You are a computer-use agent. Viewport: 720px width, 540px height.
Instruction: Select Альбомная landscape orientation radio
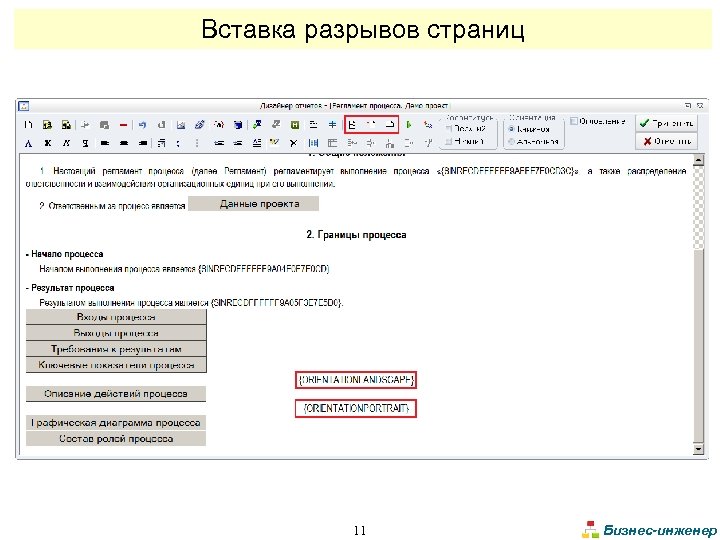tap(511, 141)
